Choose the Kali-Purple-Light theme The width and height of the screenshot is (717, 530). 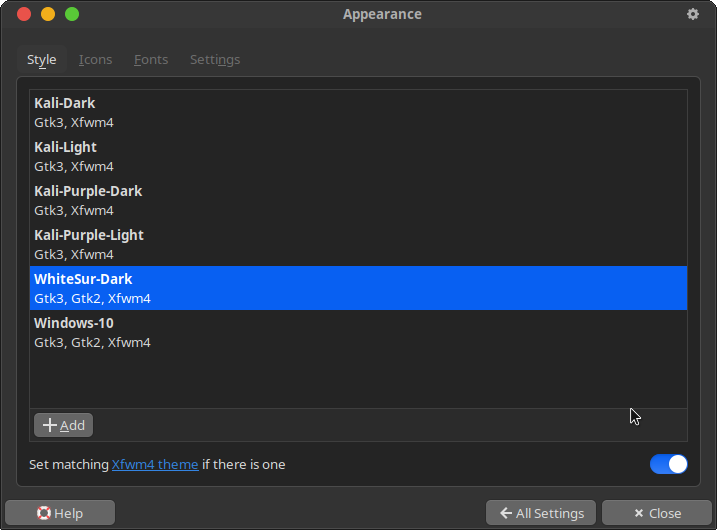358,244
